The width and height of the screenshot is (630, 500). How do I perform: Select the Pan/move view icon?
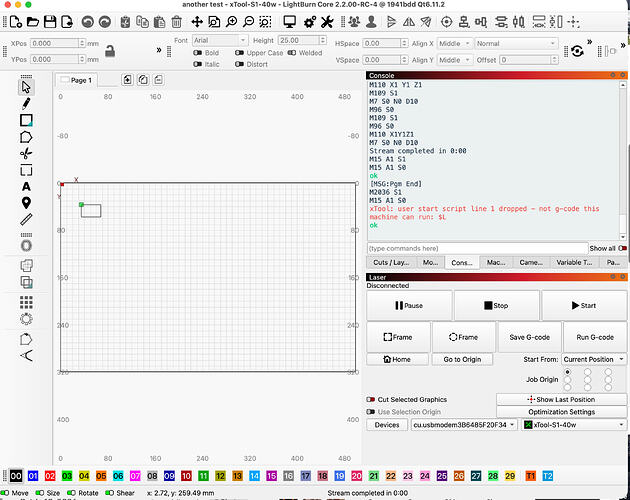coord(197,21)
